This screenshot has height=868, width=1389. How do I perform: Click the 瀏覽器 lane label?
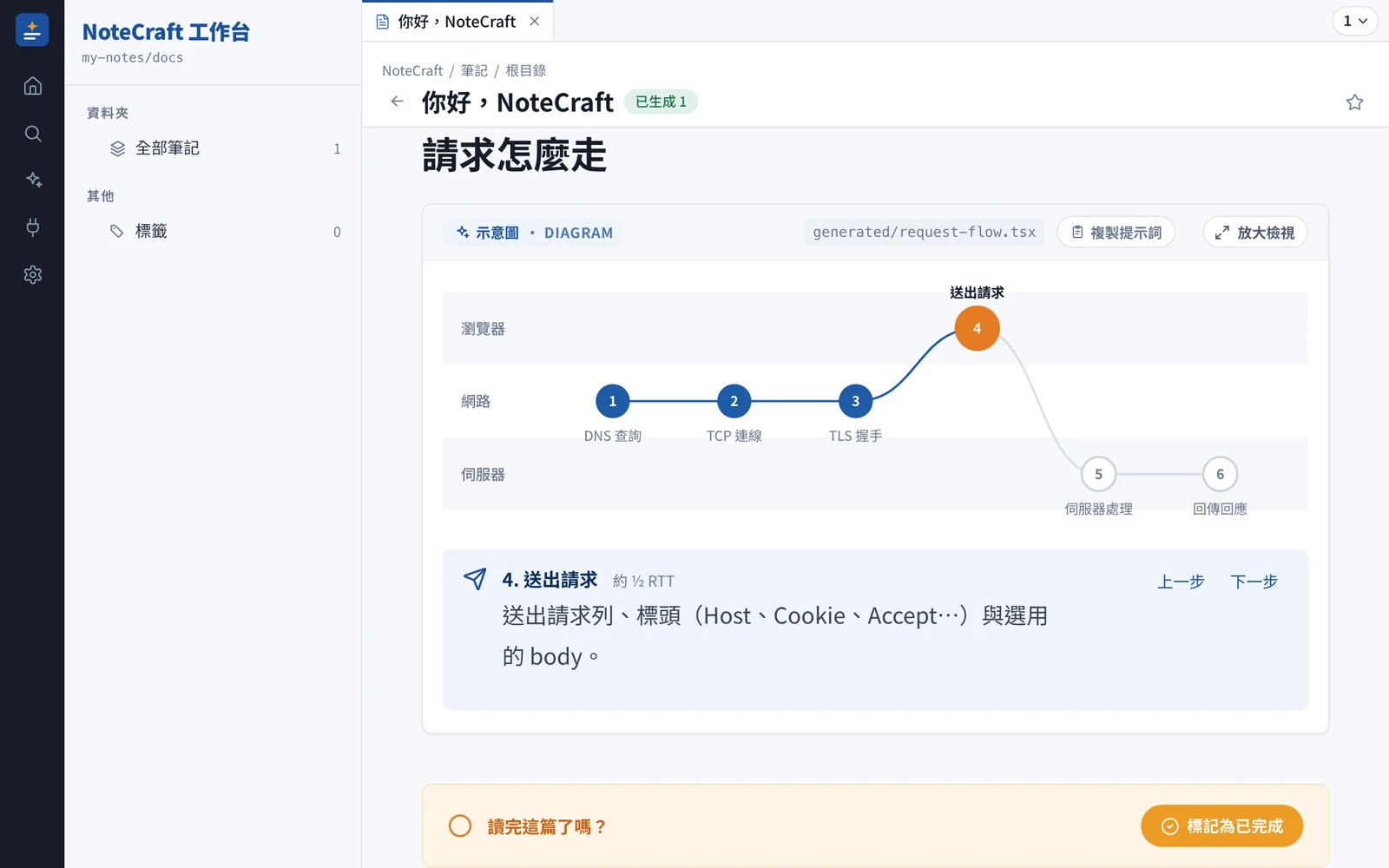(483, 329)
